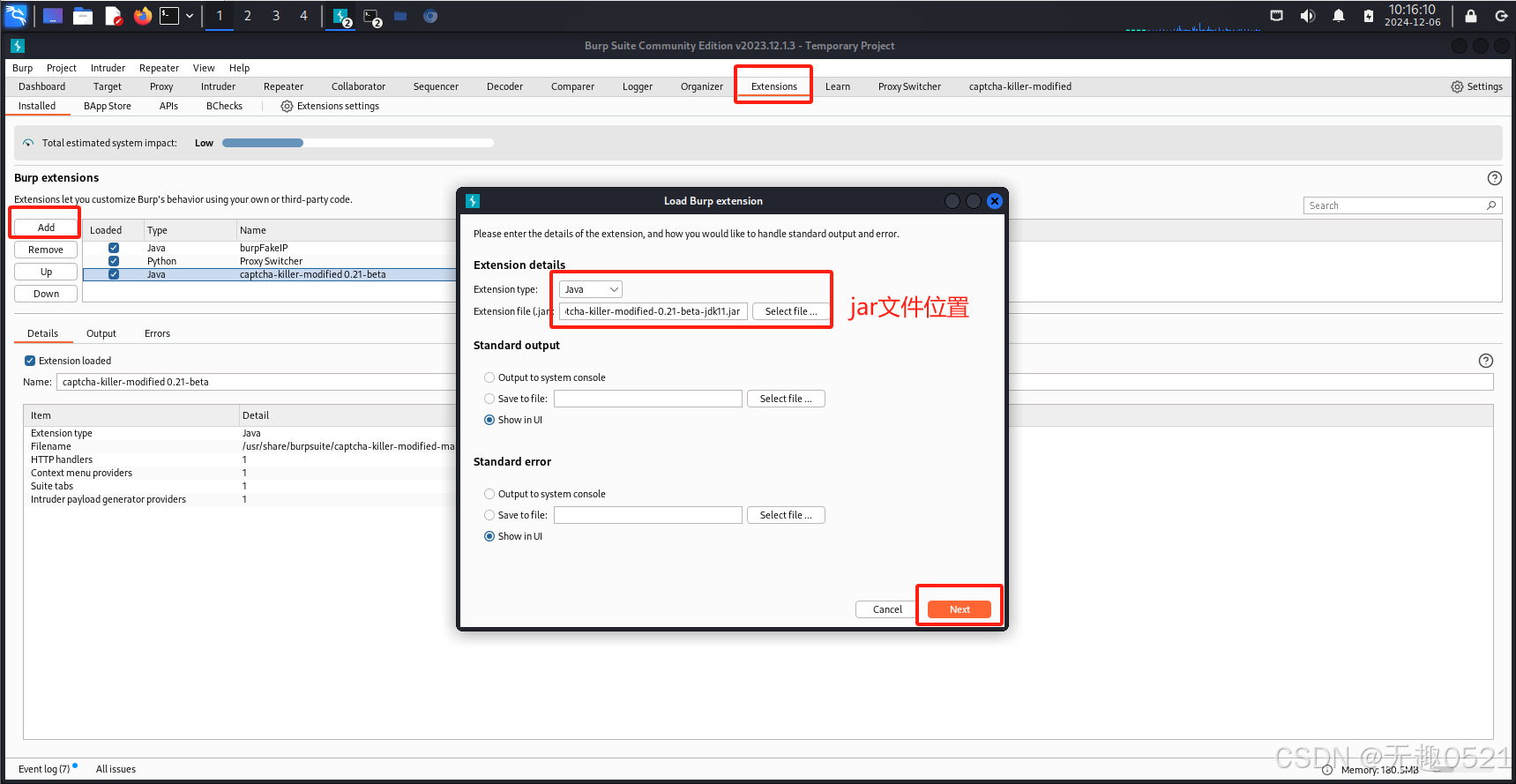The width and height of the screenshot is (1516, 784).
Task: Toggle the Extension loaded checkbox
Action: point(30,361)
